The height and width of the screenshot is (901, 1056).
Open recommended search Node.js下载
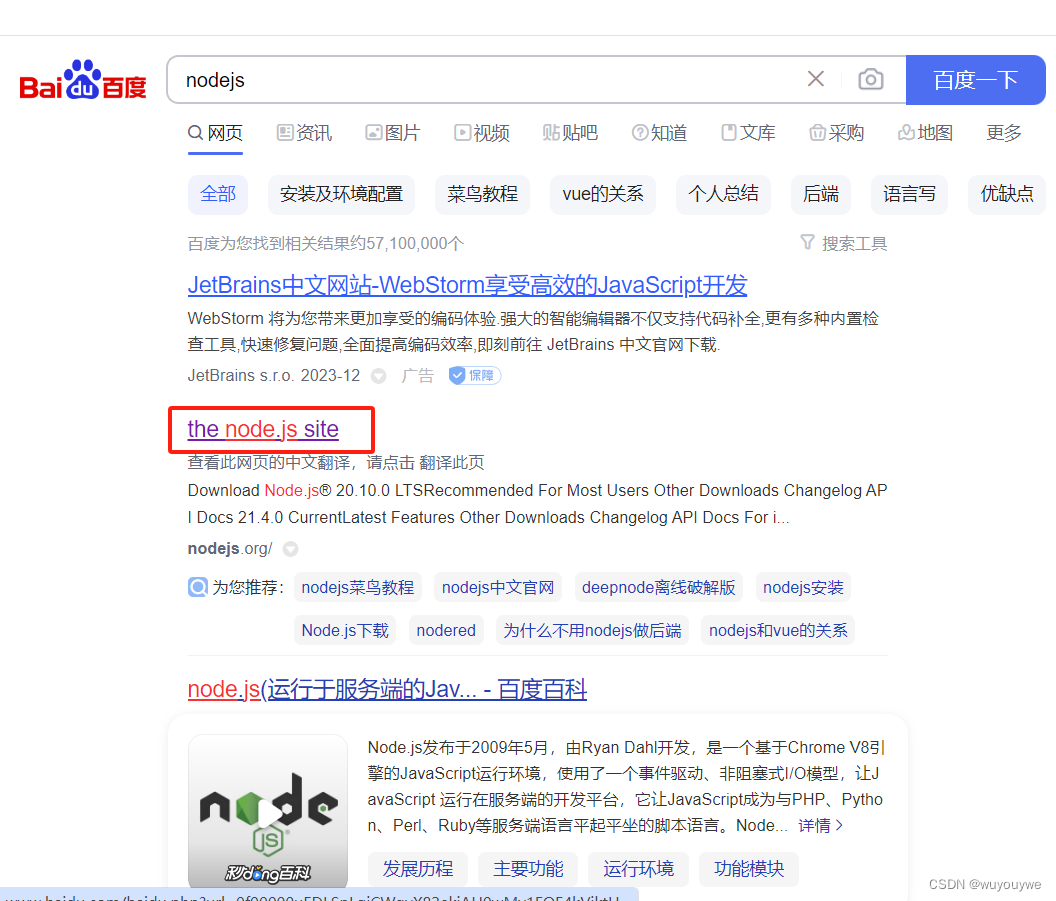[345, 630]
